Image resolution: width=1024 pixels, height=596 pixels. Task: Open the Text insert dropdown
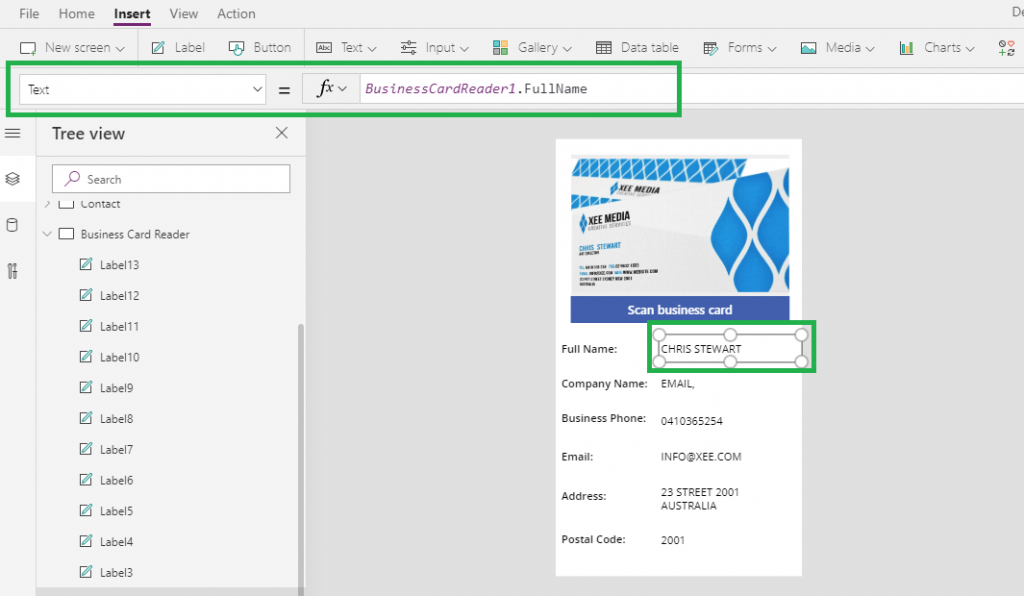(x=346, y=46)
